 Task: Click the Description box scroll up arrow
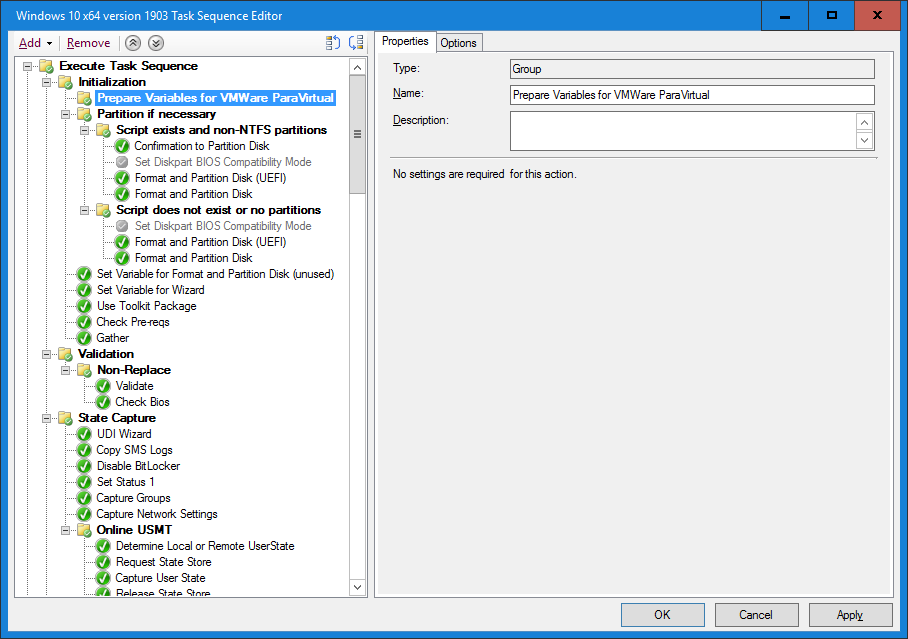click(x=865, y=122)
